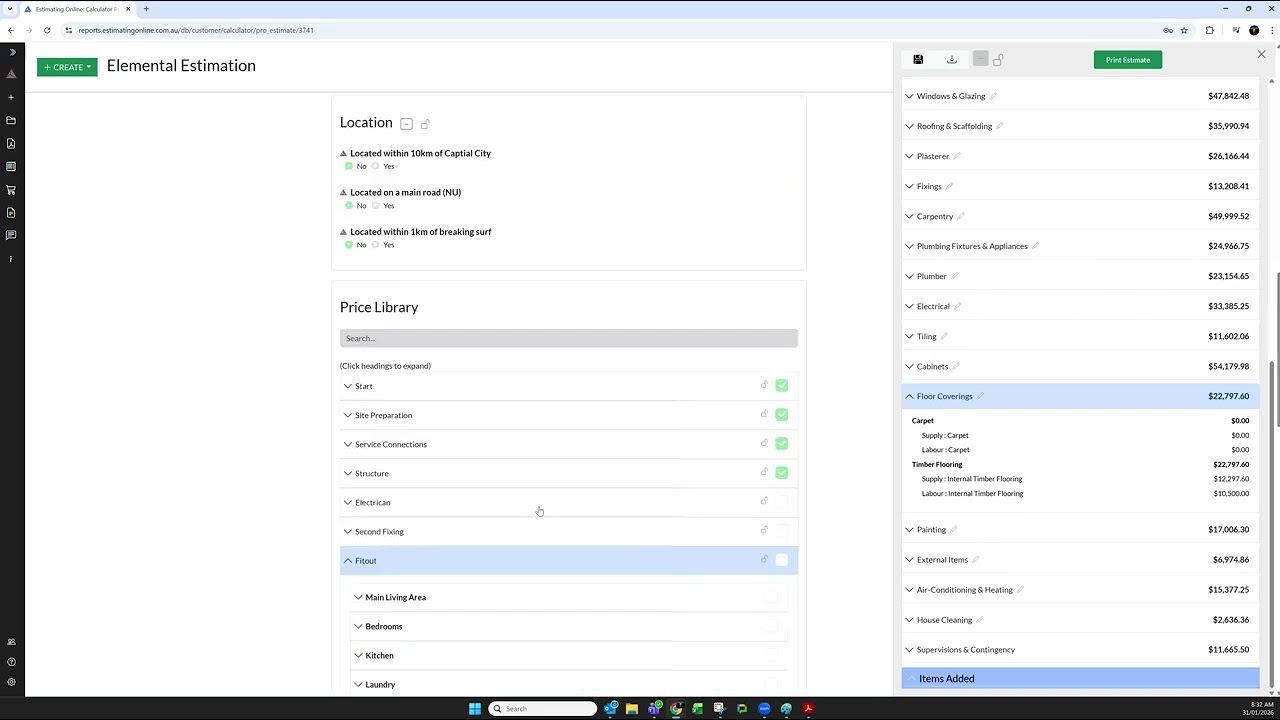1280x720 pixels.
Task: Uncheck the Start row checkbox
Action: (x=781, y=385)
